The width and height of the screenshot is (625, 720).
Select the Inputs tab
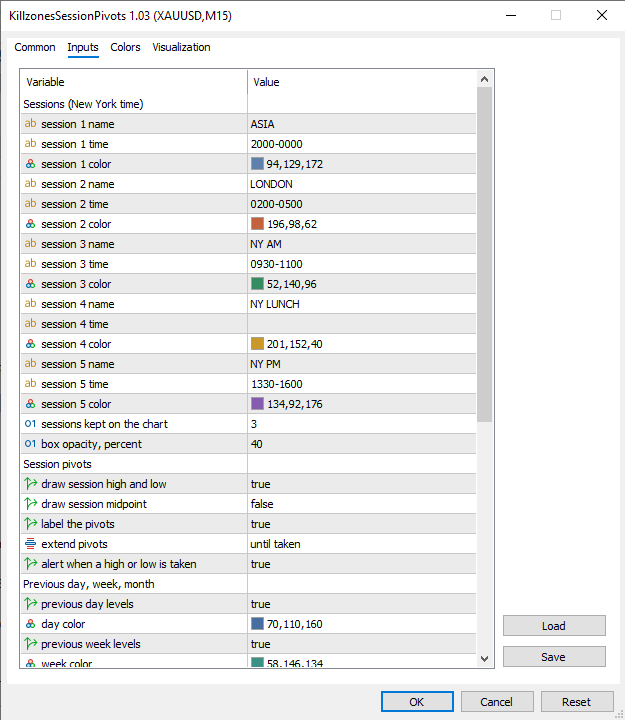tap(83, 47)
